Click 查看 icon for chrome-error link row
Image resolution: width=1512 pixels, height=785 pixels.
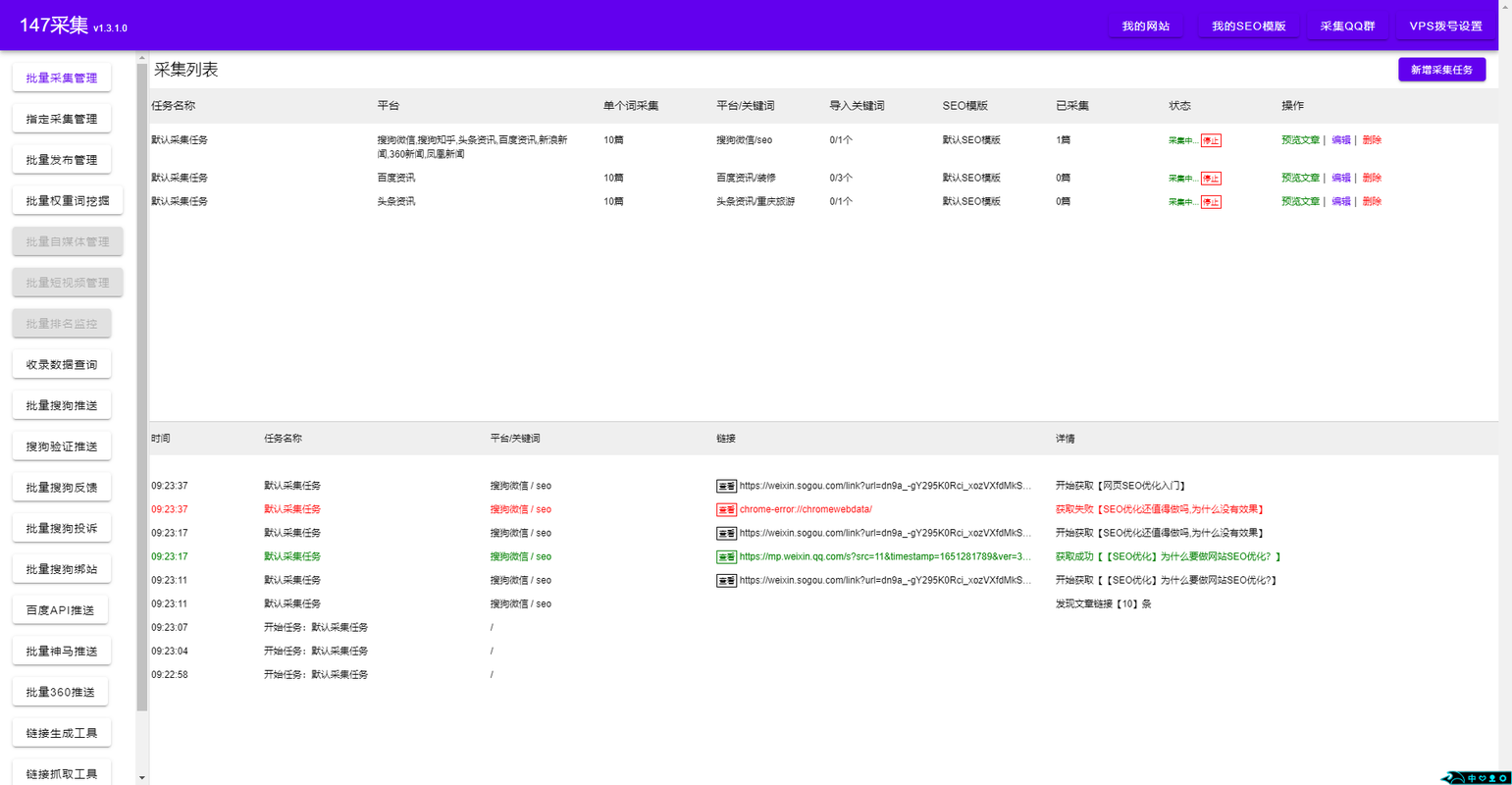point(726,509)
